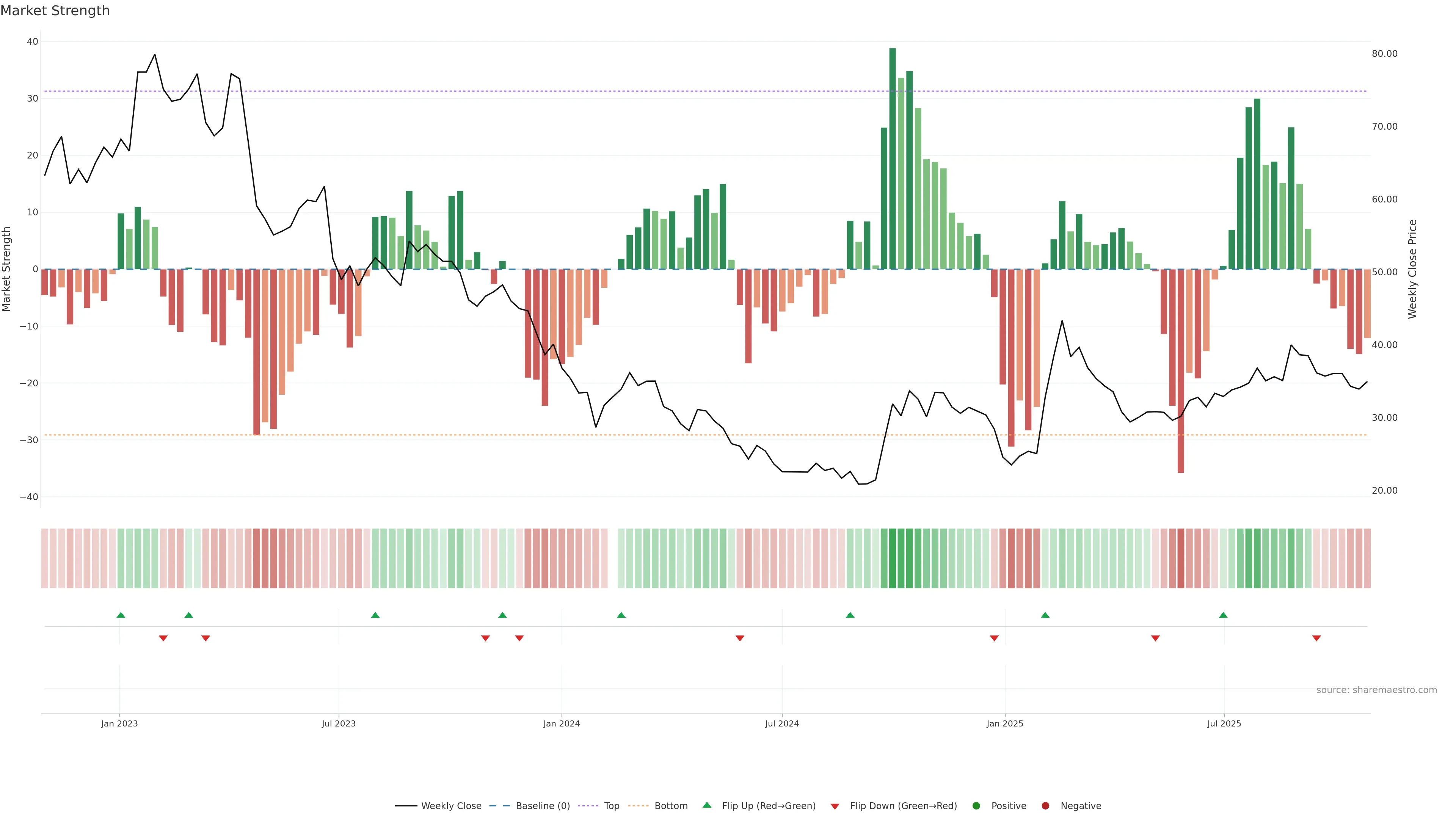Image resolution: width=1456 pixels, height=819 pixels.
Task: Click the Jul 2024 x-axis label
Action: click(x=782, y=723)
